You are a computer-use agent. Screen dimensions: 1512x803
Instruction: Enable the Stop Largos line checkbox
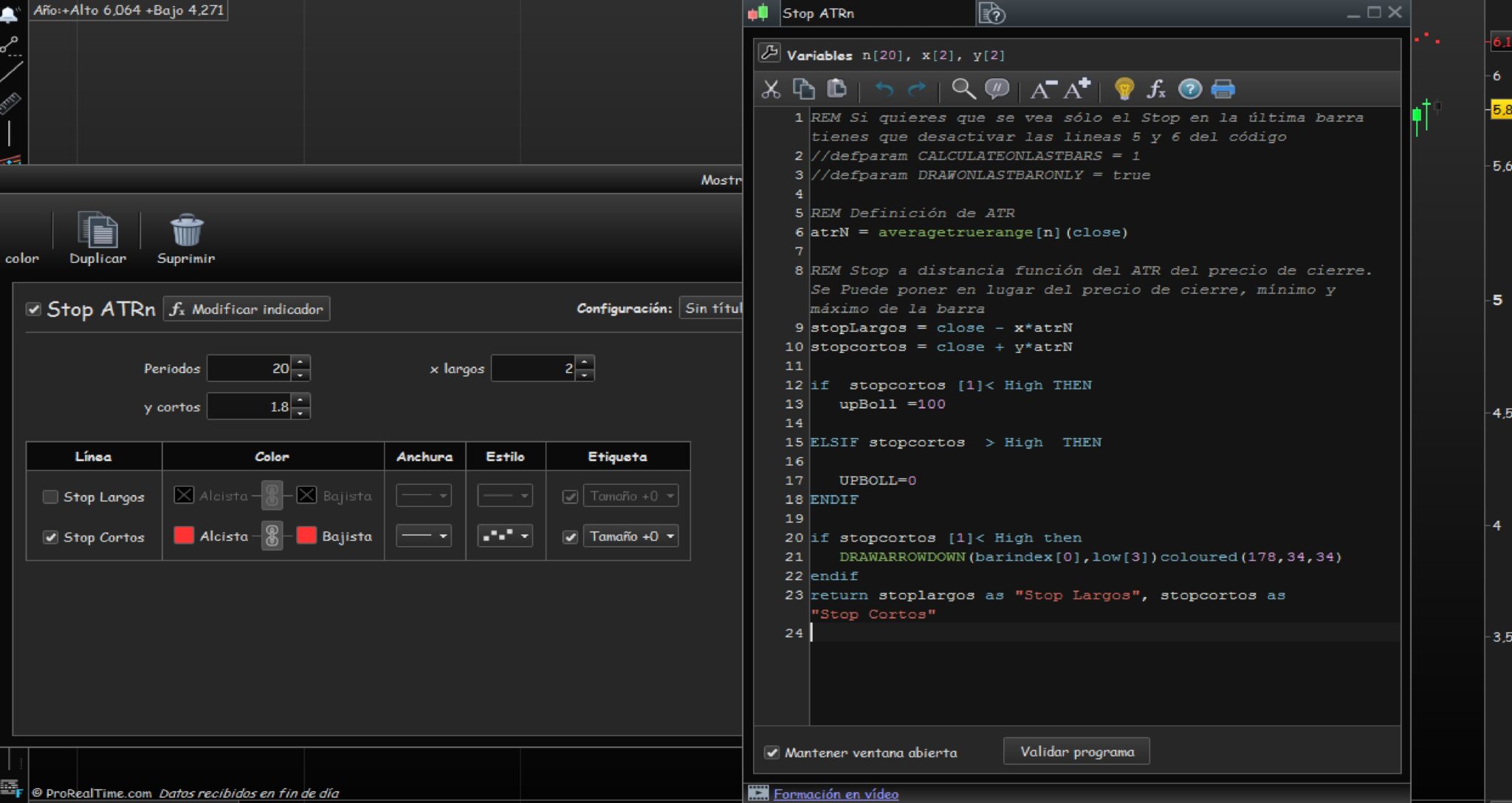click(50, 497)
